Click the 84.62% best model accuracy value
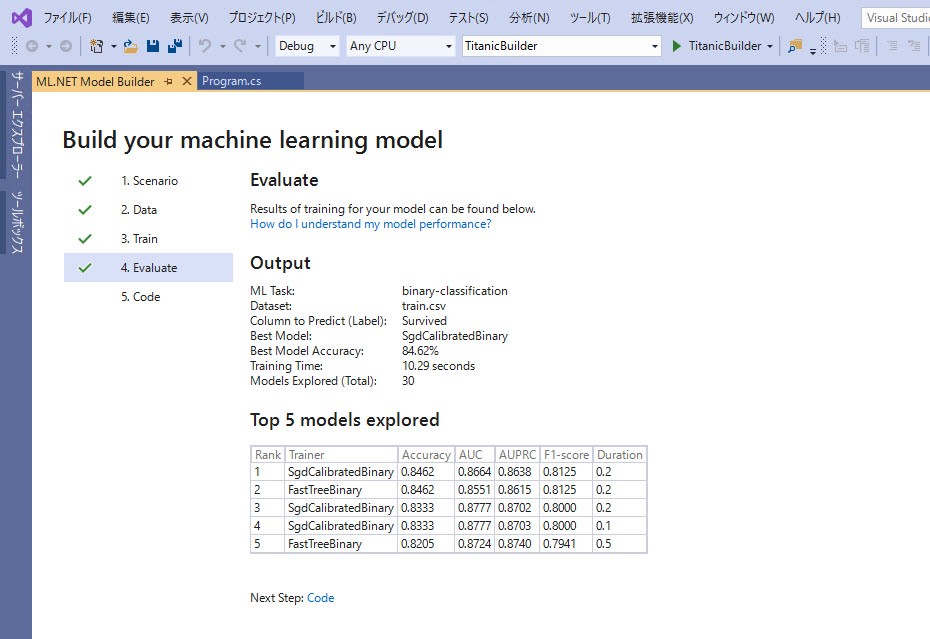The image size is (930, 639). click(420, 351)
